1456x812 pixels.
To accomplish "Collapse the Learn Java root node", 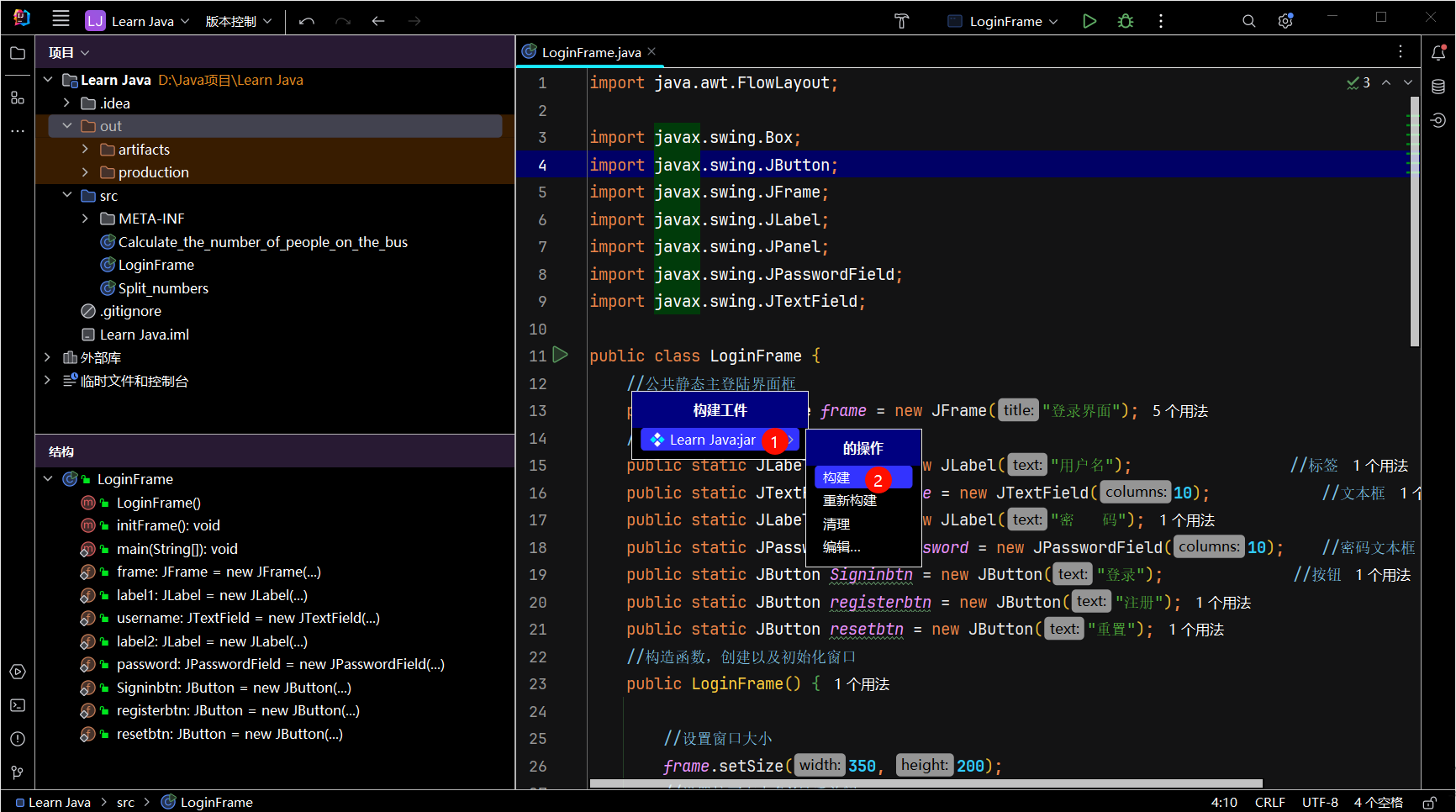I will 48,80.
